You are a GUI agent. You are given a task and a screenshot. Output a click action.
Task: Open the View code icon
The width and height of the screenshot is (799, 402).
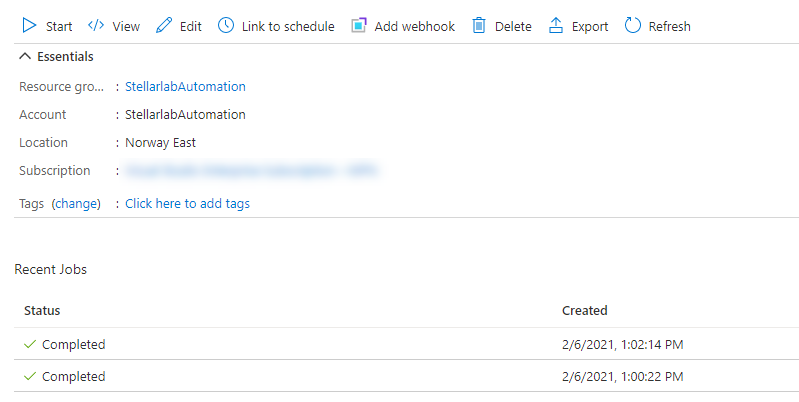(96, 25)
